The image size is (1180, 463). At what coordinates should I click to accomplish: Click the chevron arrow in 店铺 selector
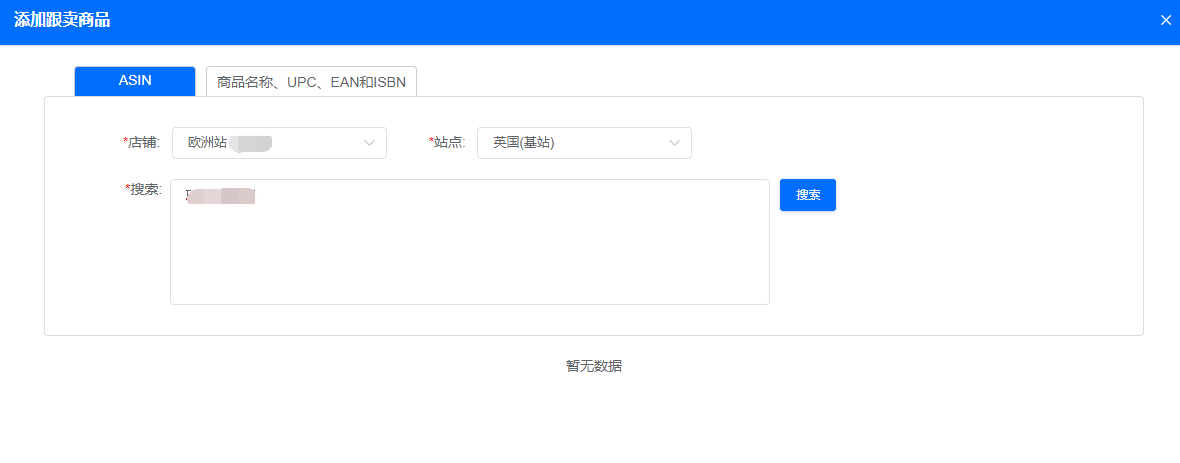(x=369, y=143)
